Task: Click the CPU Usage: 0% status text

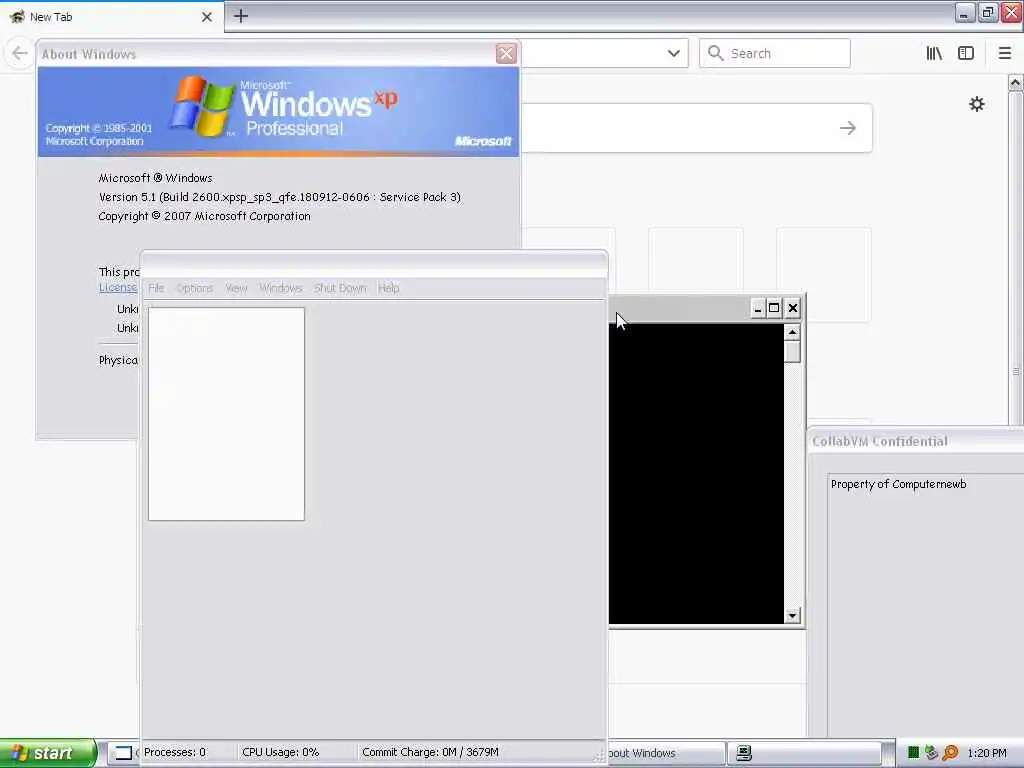Action: click(x=280, y=752)
